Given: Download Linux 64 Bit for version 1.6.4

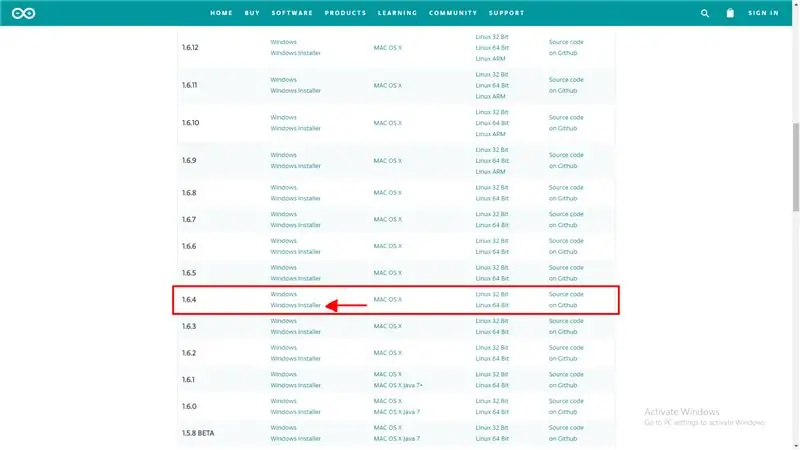Looking at the screenshot, I should click(x=492, y=305).
